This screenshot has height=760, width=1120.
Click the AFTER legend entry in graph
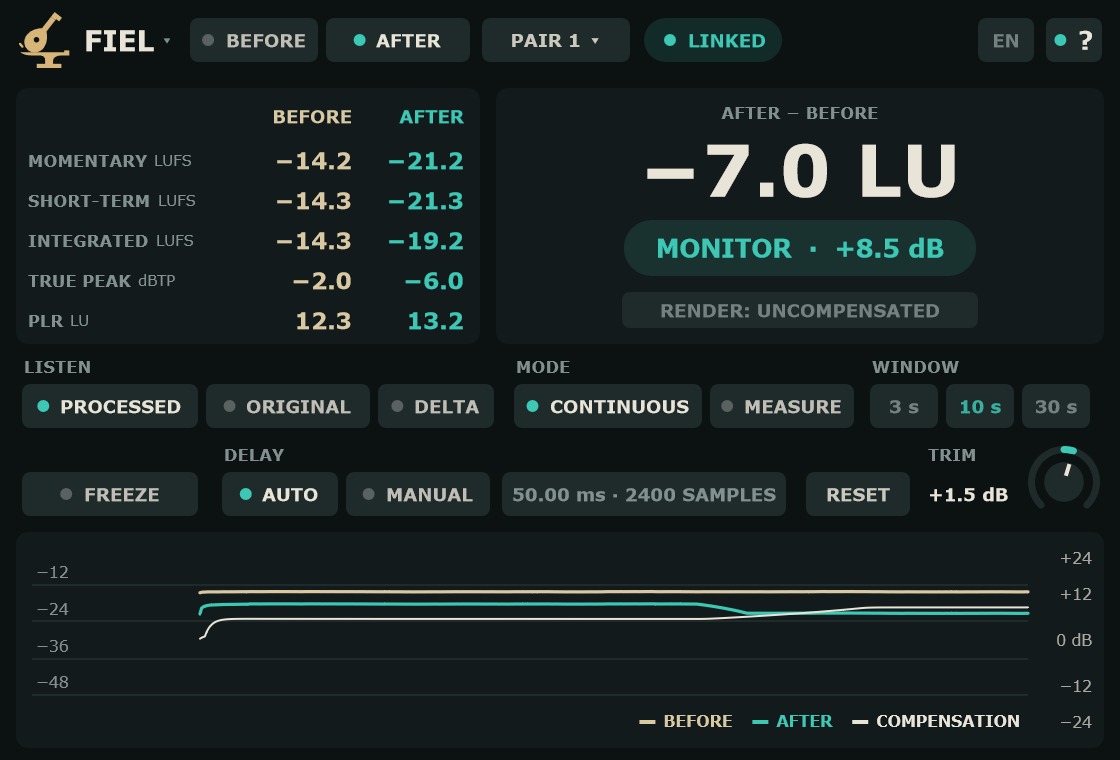[x=792, y=721]
